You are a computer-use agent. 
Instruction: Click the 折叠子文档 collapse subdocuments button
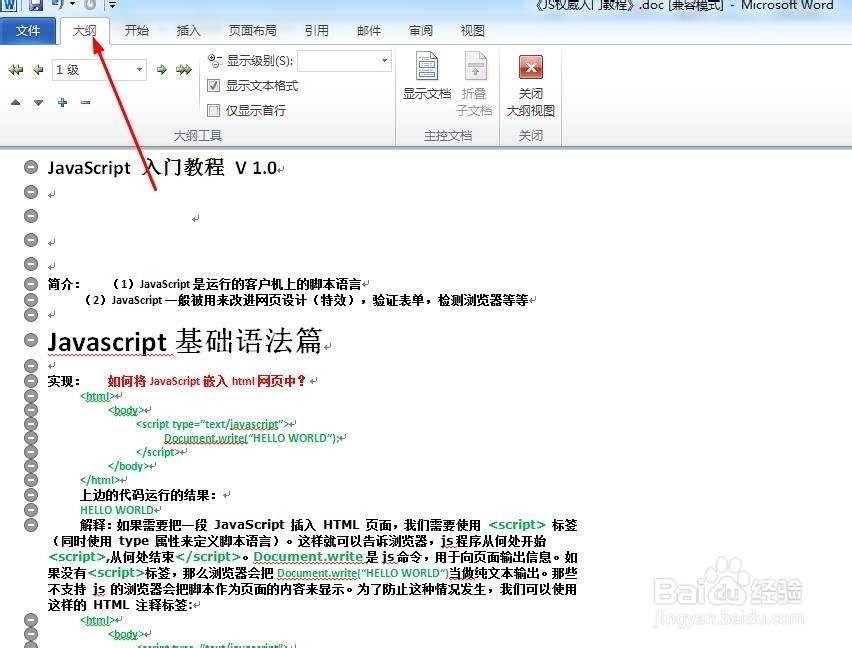[x=474, y=83]
